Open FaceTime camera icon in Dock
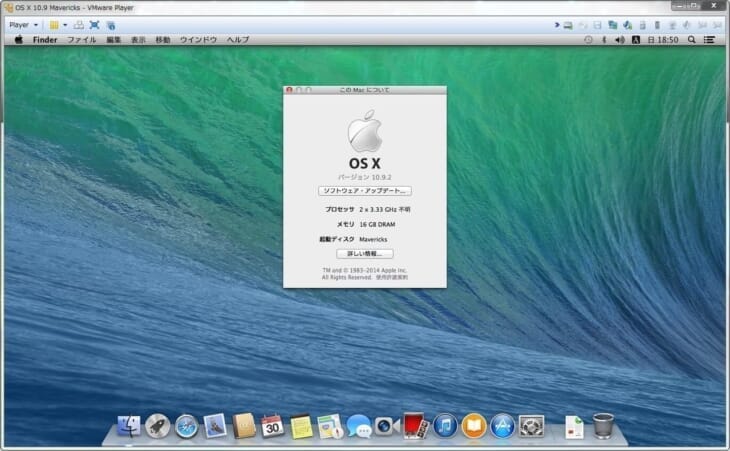 (387, 426)
